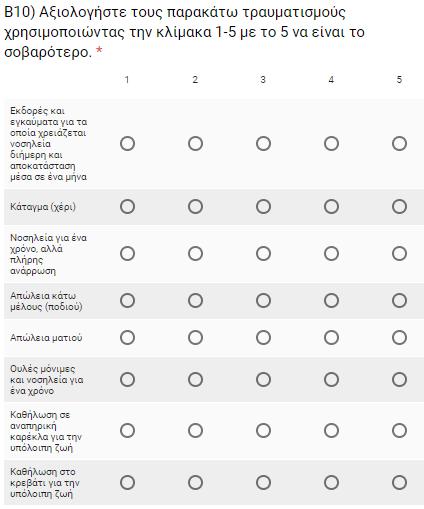This screenshot has height=509, width=424.
Task: Select rating 5 for 'Κάταγμα (χέρι)'
Action: [399, 207]
